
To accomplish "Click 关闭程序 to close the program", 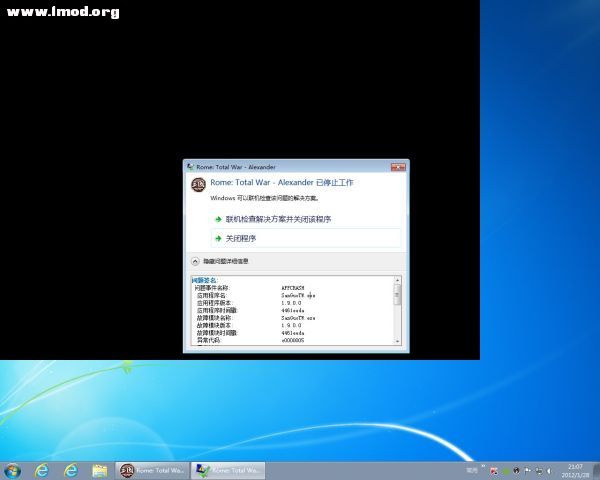I will point(241,238).
